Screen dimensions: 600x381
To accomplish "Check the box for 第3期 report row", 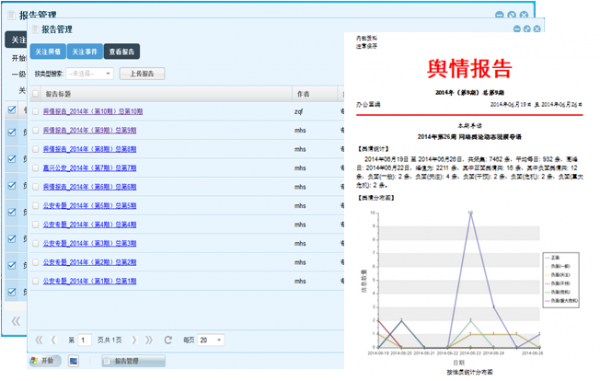I will click(x=36, y=243).
